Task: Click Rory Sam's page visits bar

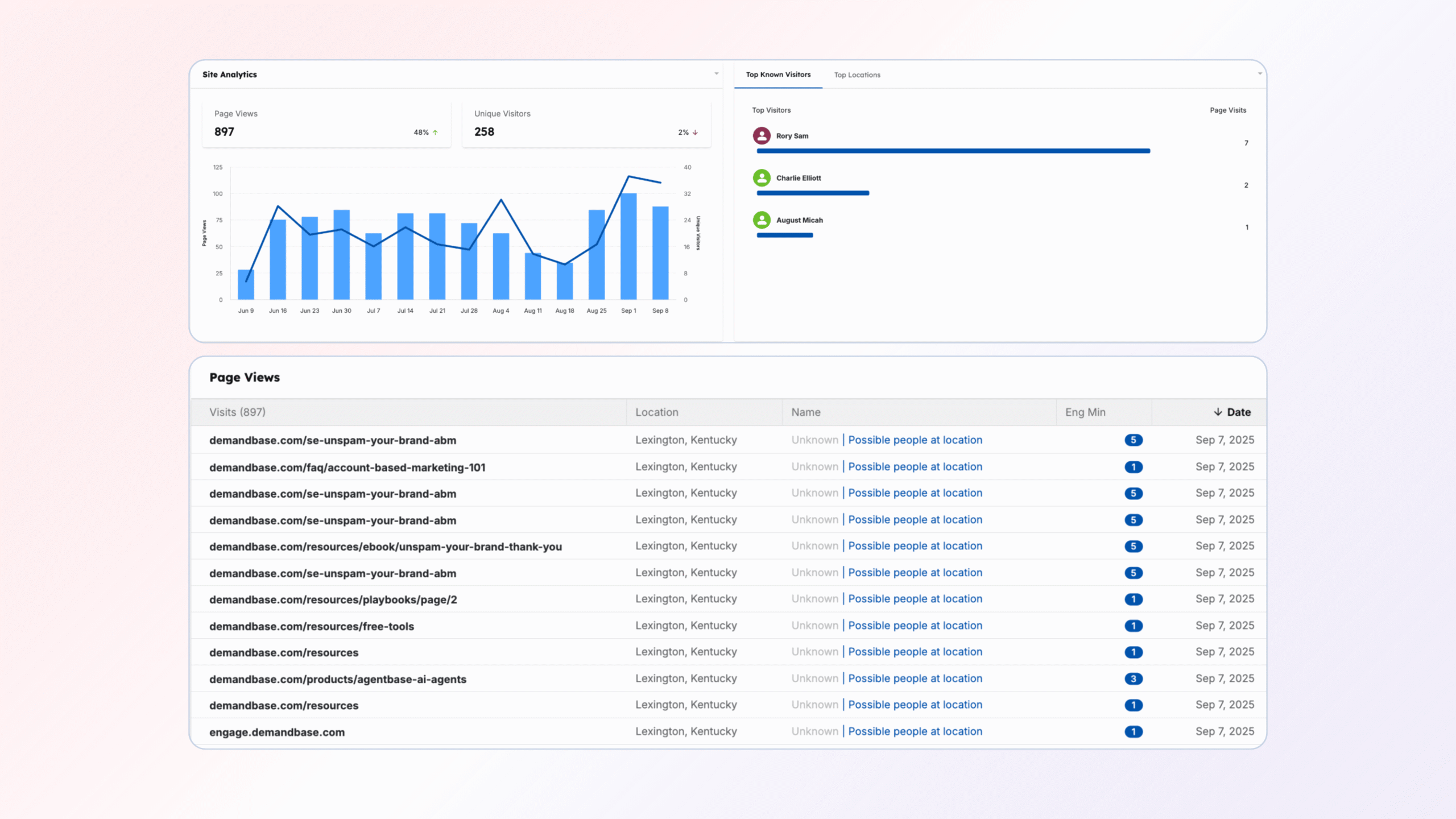Action: point(953,151)
